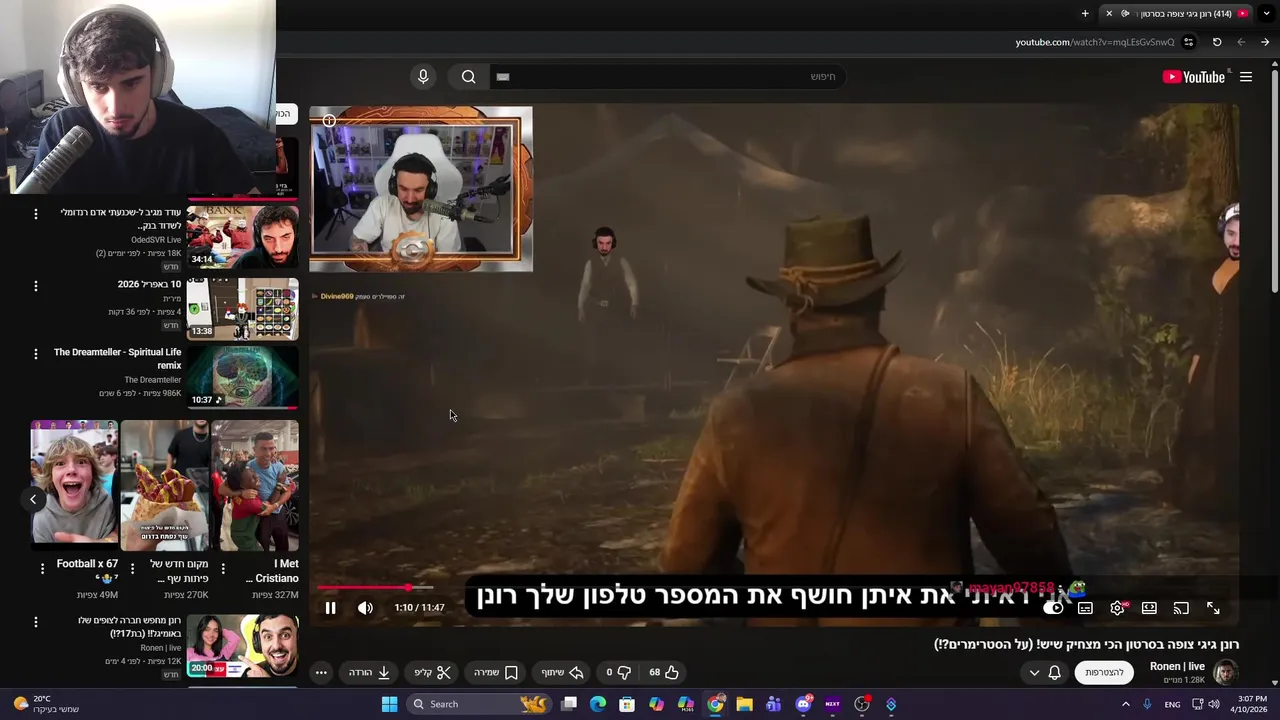Open Task View on the taskbar
Image resolution: width=1280 pixels, height=720 pixels.
click(x=569, y=704)
